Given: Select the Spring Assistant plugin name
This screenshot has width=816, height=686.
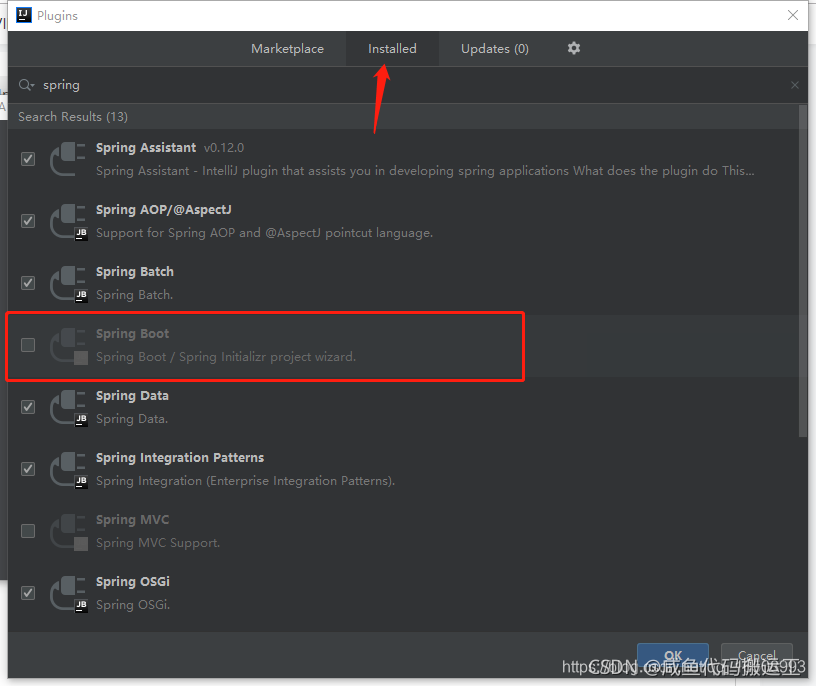Looking at the screenshot, I should point(146,148).
